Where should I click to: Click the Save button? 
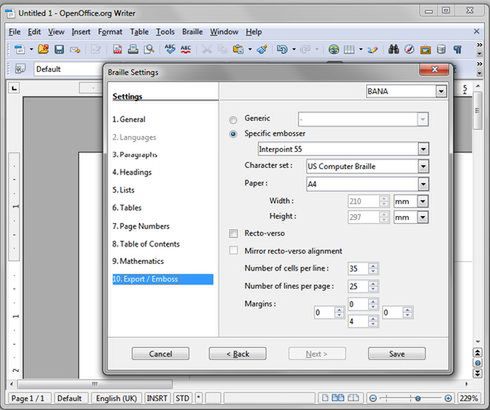click(x=397, y=354)
